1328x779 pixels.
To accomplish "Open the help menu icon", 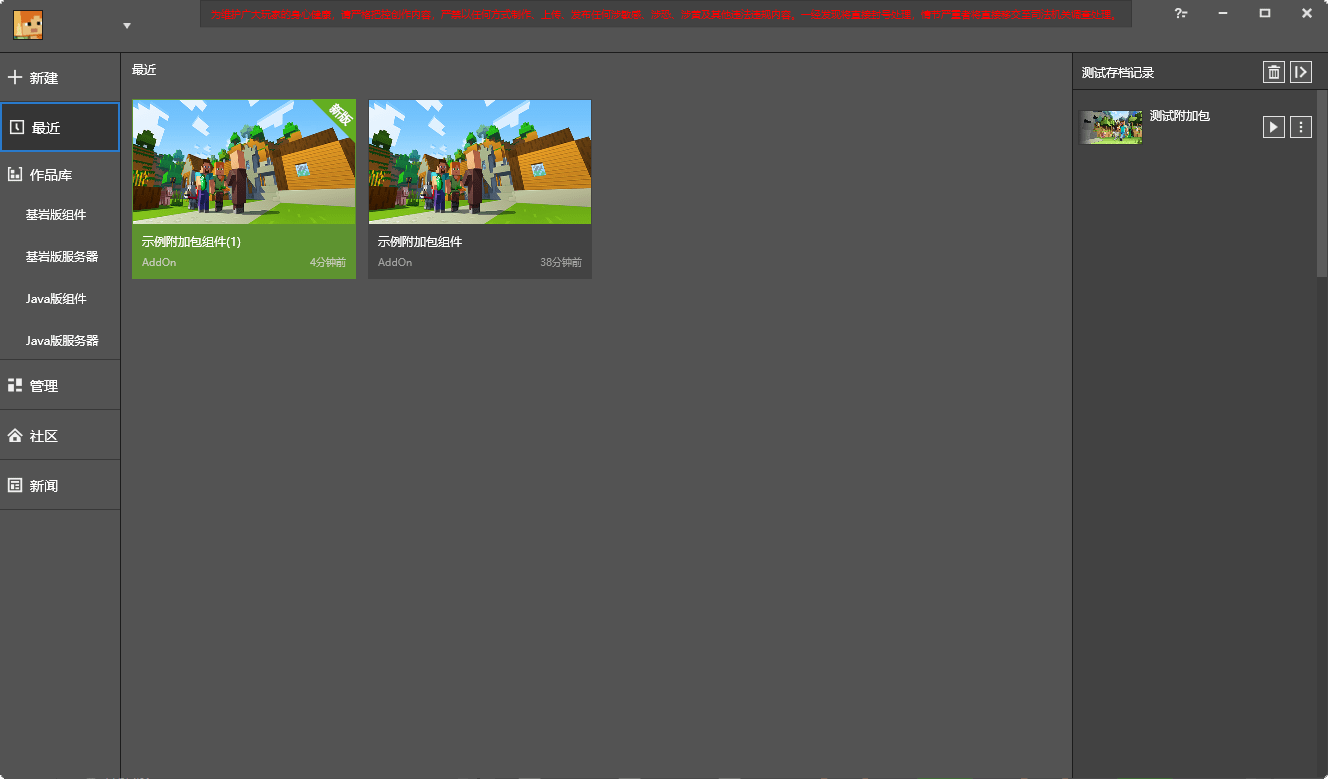I will pyautogui.click(x=1181, y=13).
